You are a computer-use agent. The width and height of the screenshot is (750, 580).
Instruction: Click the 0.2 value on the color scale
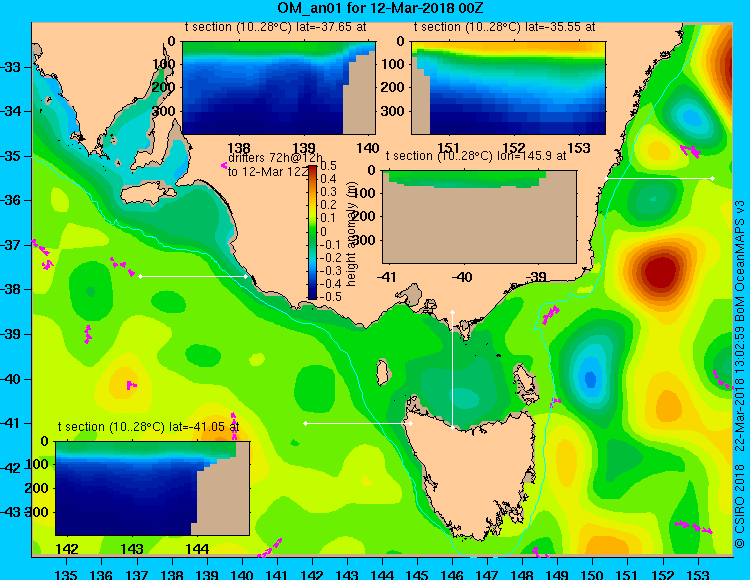pos(328,205)
